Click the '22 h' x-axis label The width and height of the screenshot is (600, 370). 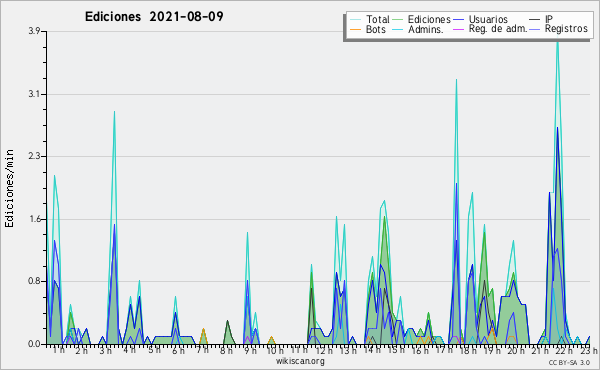point(564,350)
